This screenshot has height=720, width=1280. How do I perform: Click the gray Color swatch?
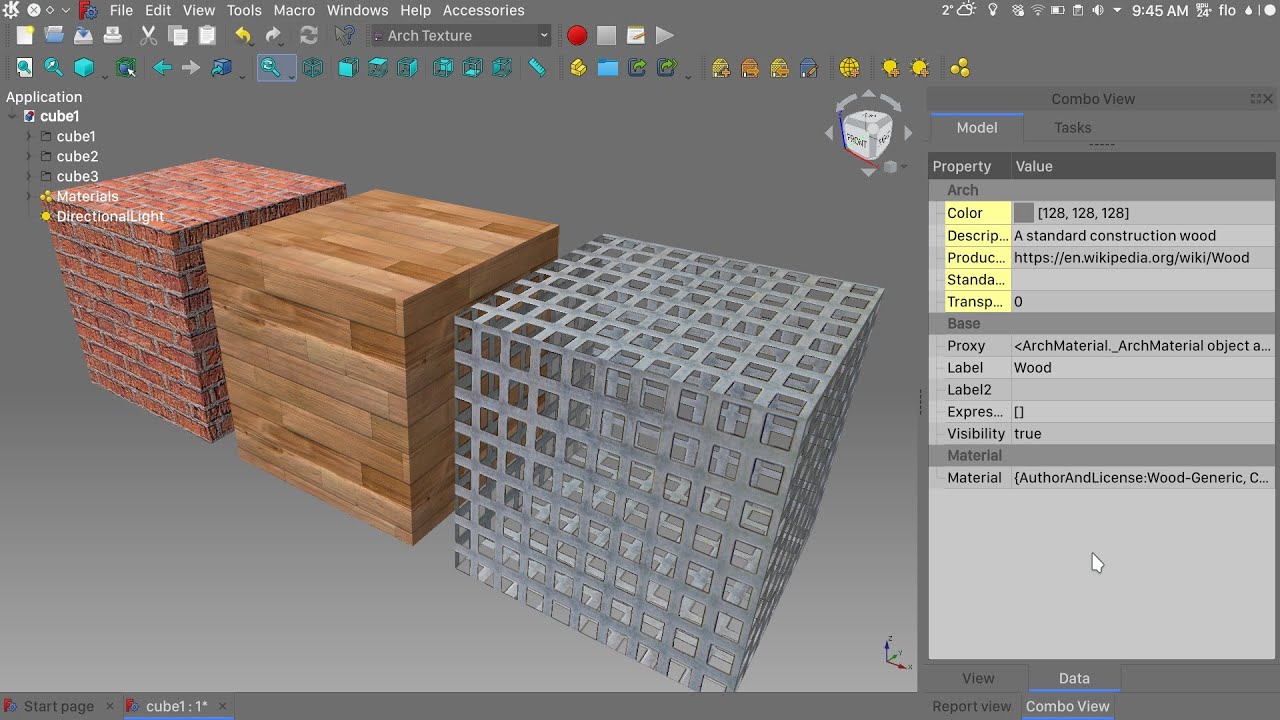[1024, 213]
